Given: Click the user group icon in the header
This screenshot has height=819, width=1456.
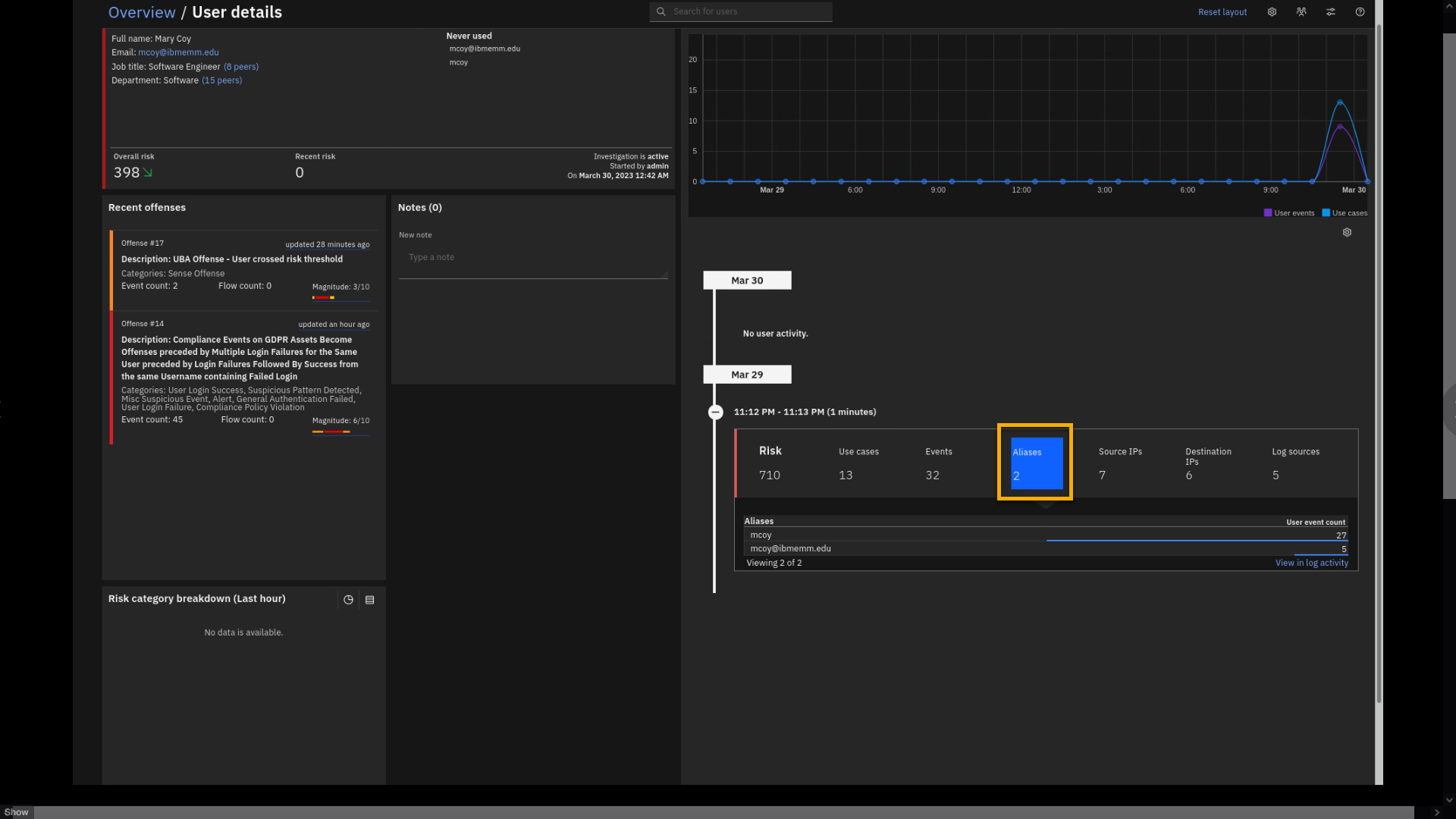Looking at the screenshot, I should coord(1301,12).
